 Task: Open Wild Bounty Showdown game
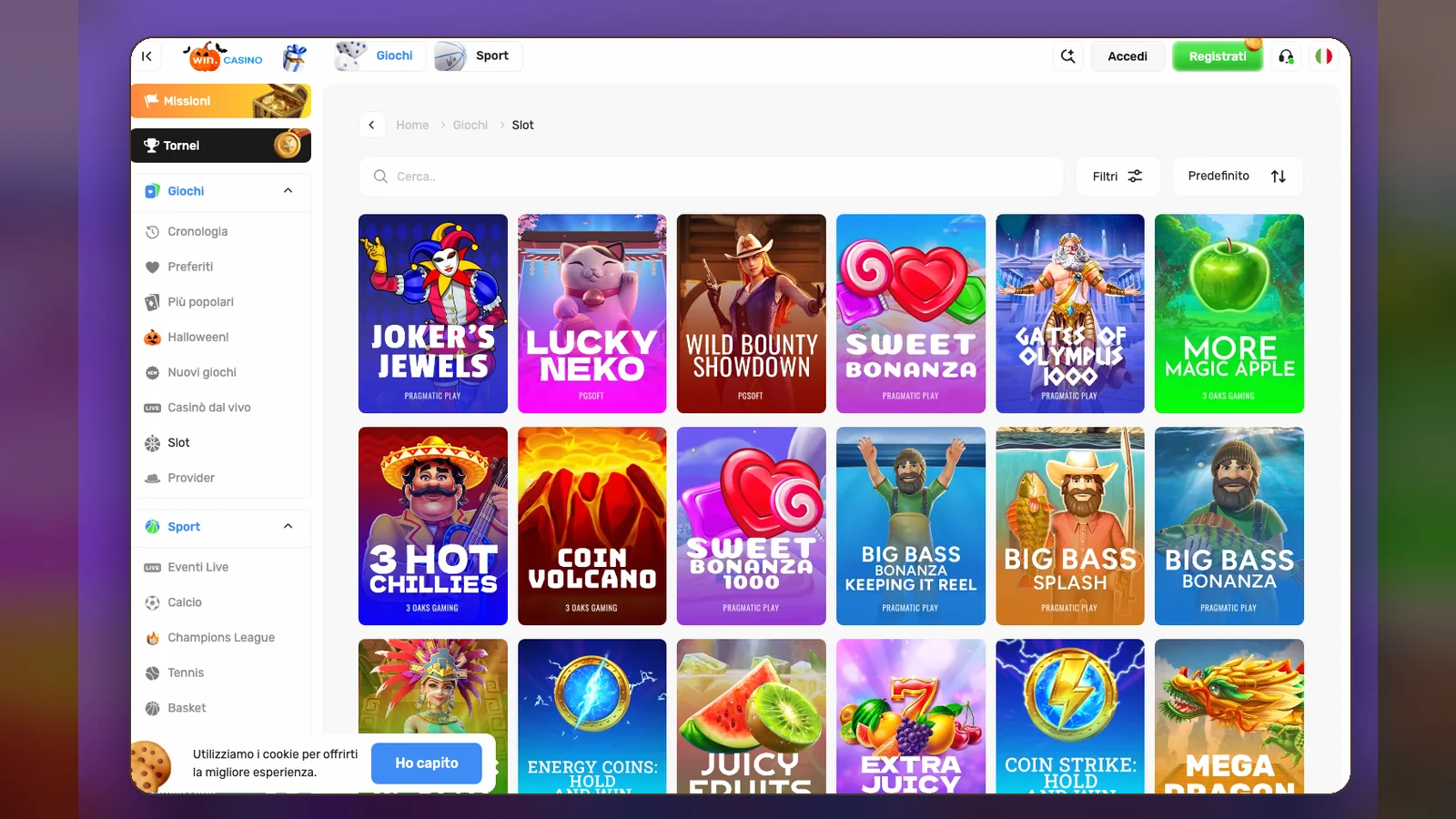tap(752, 314)
